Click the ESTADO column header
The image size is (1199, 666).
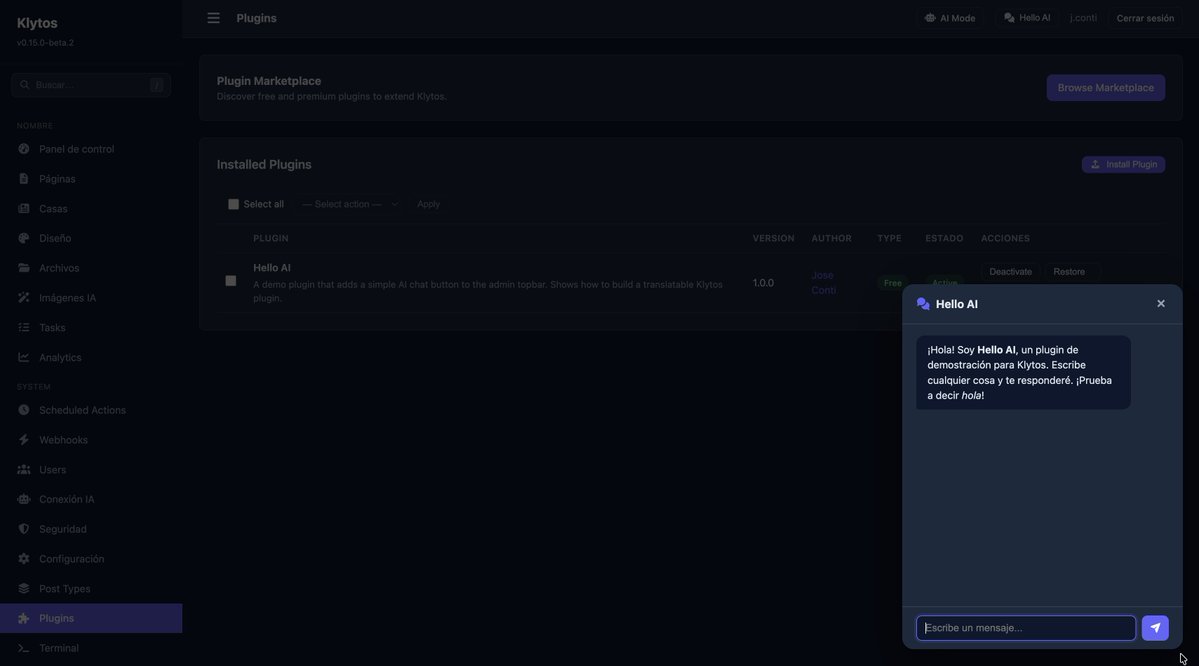click(x=944, y=239)
